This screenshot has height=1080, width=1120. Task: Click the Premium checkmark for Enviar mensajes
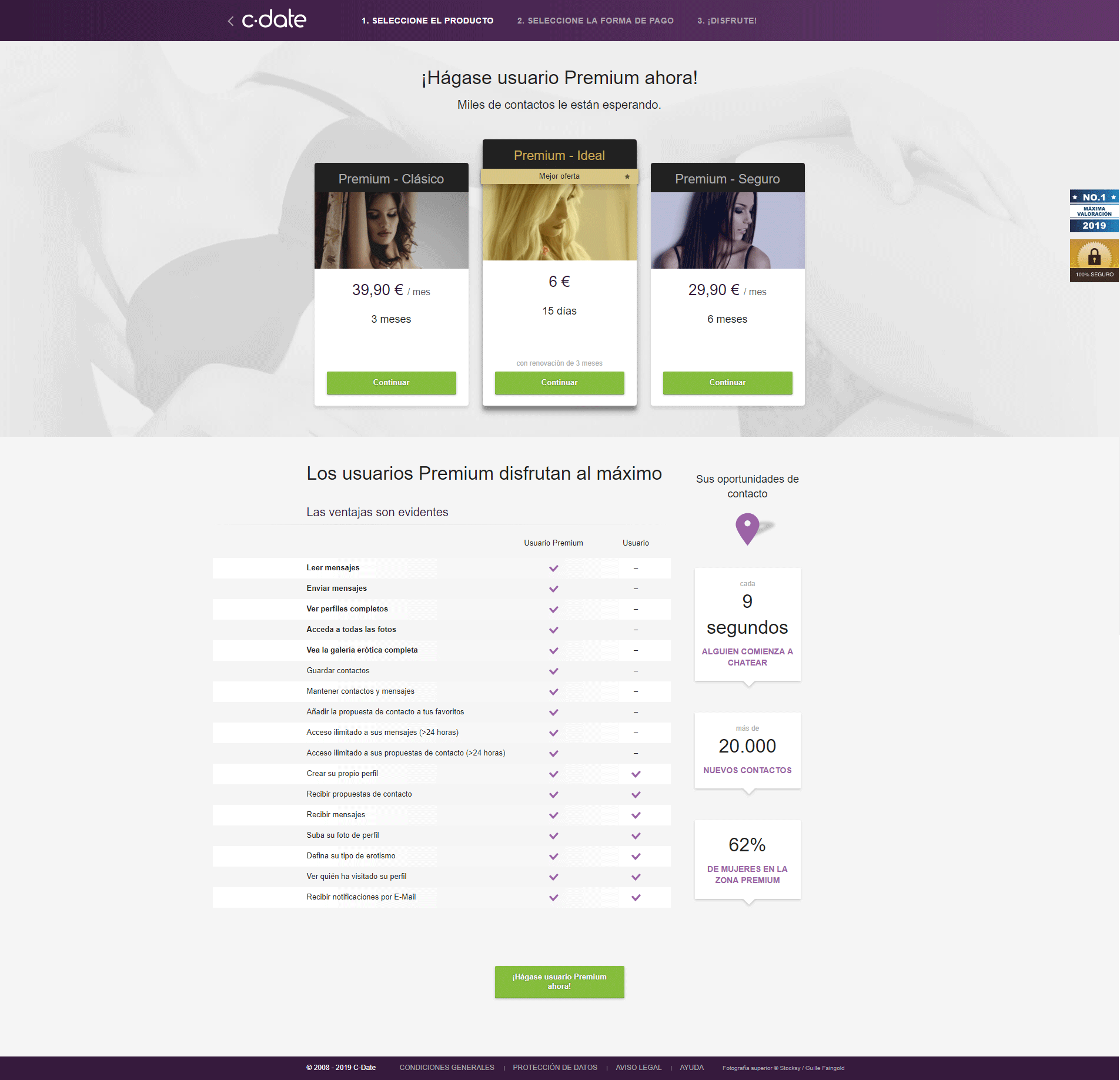(x=553, y=589)
